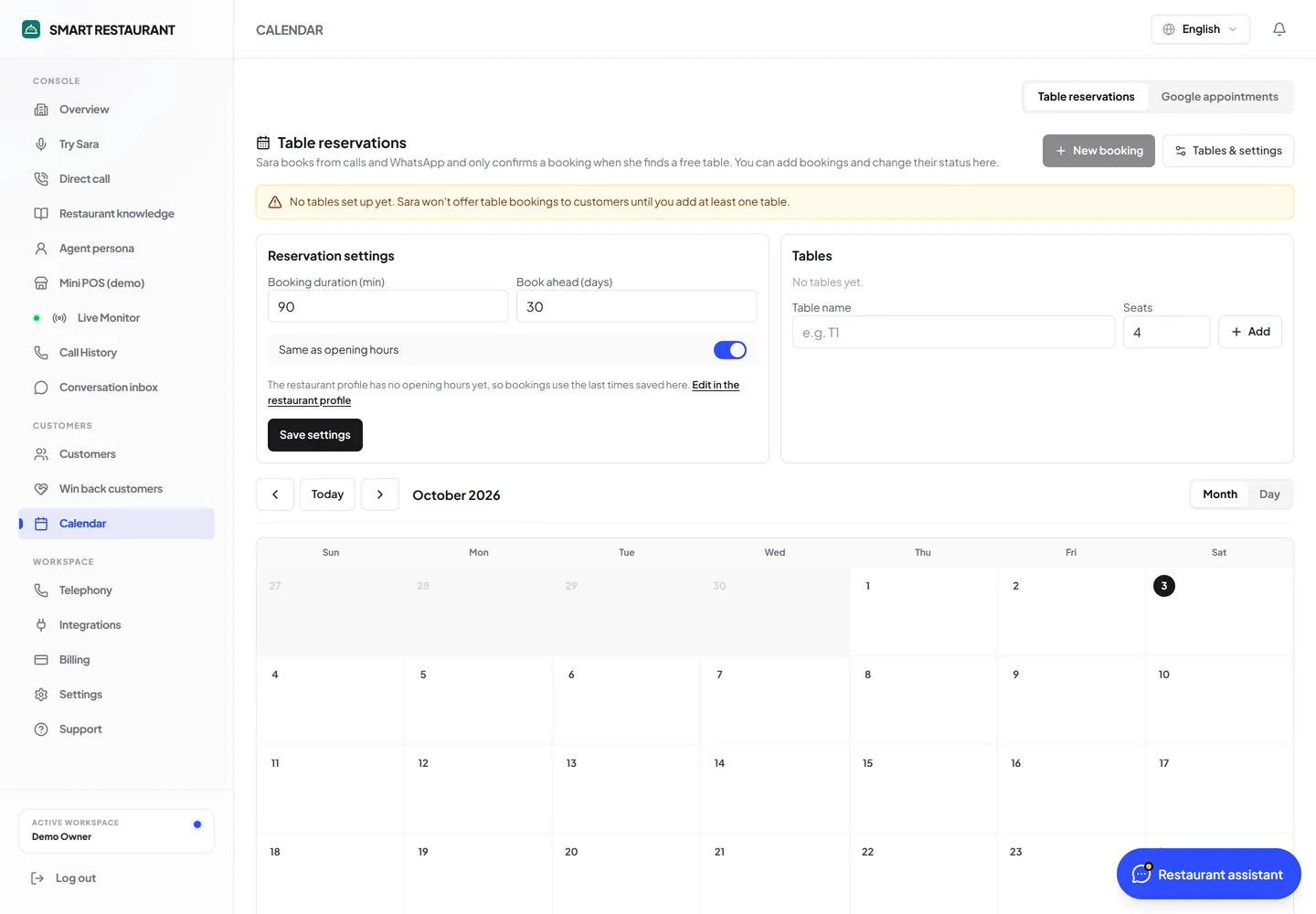Image resolution: width=1316 pixels, height=914 pixels.
Task: Open the Agent persona user icon
Action: (x=41, y=249)
